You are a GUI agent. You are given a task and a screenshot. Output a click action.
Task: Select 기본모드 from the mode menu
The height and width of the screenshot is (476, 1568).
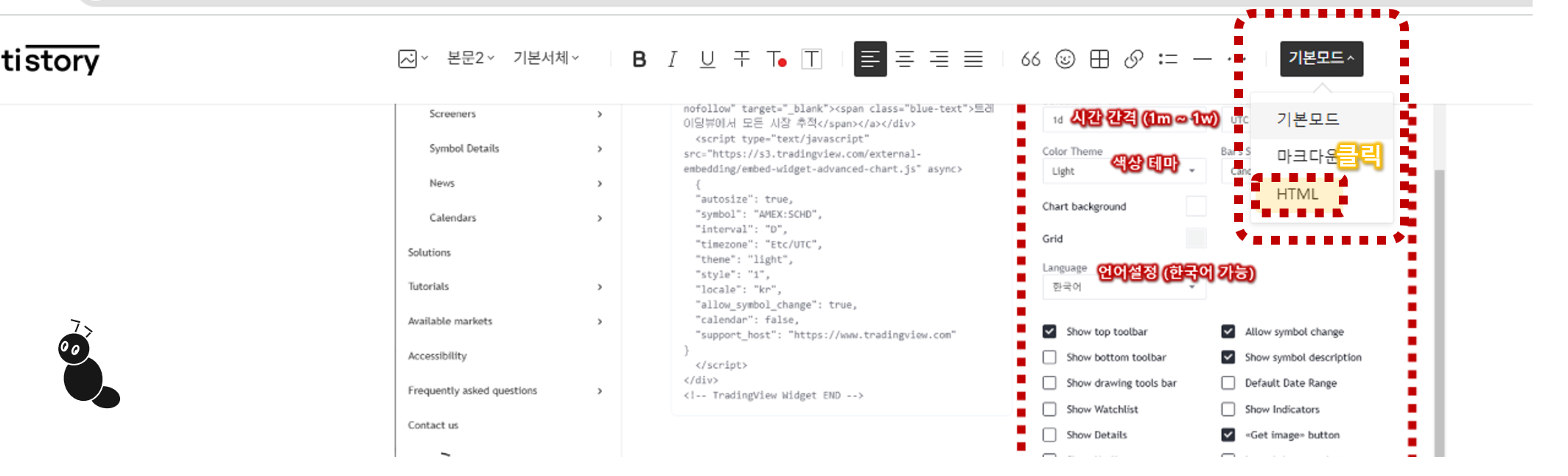(x=1322, y=119)
